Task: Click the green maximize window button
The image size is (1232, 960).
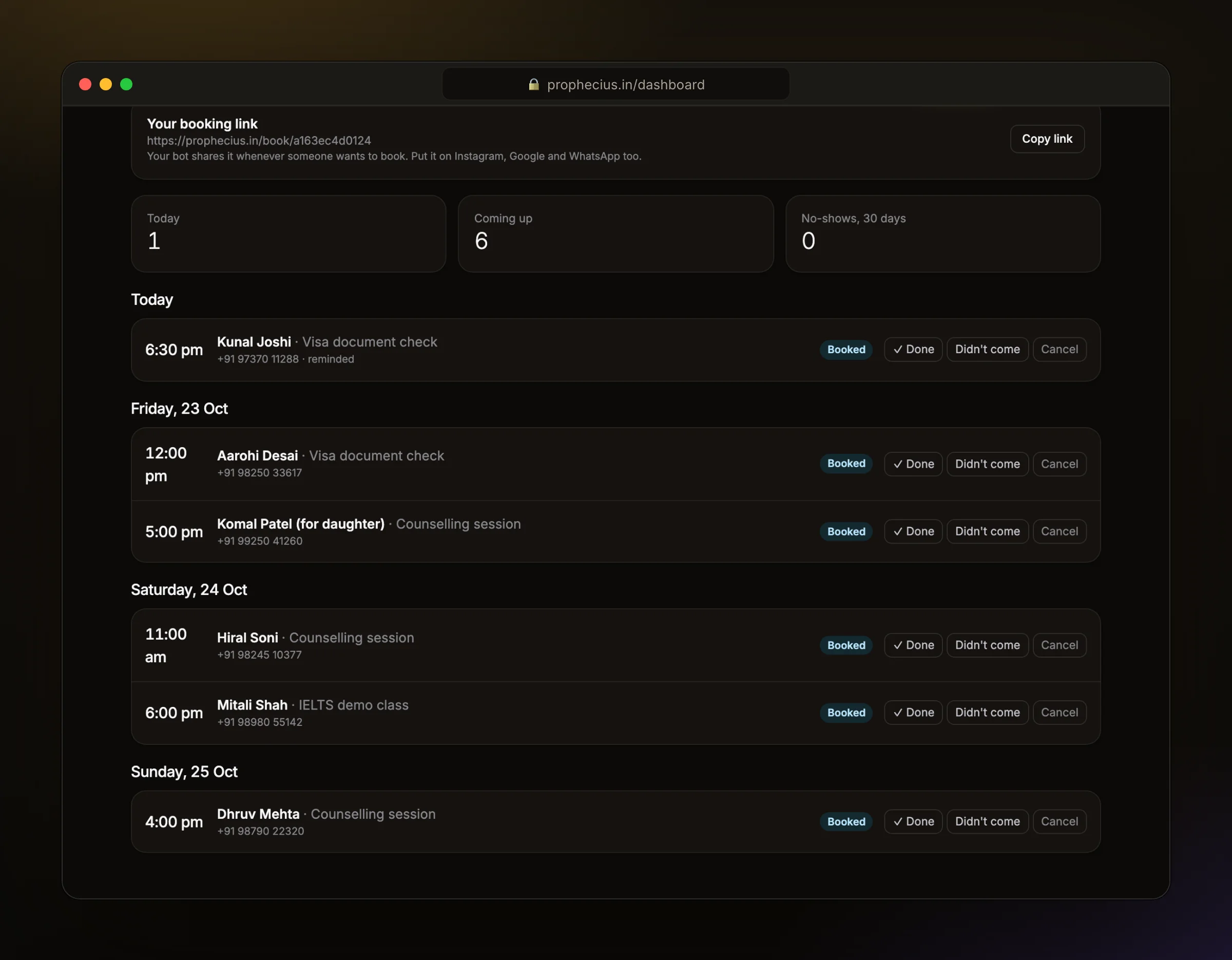Action: point(126,84)
